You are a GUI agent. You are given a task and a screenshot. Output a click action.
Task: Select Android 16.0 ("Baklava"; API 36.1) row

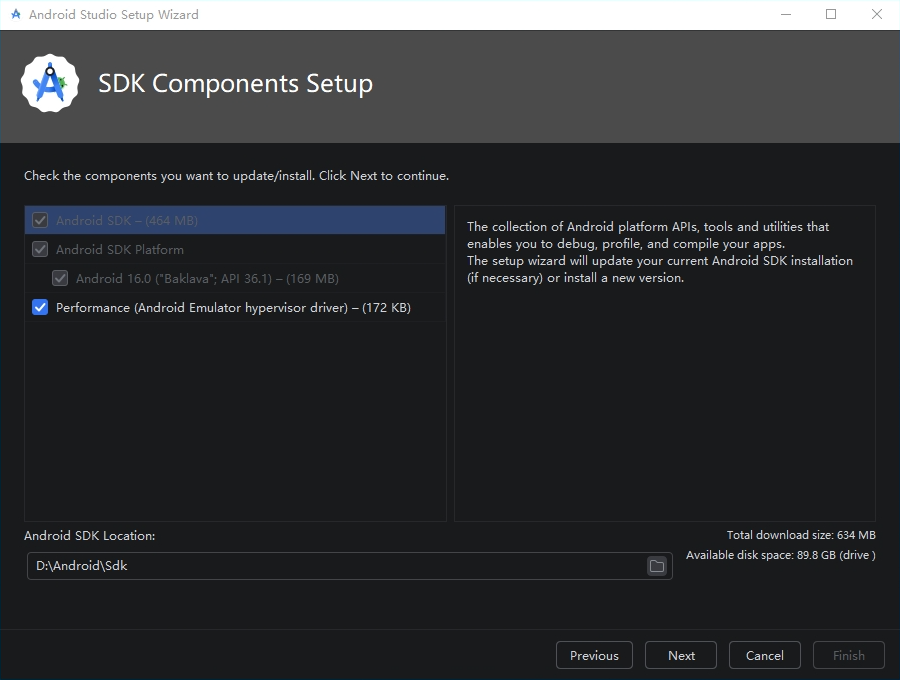[x=235, y=278]
